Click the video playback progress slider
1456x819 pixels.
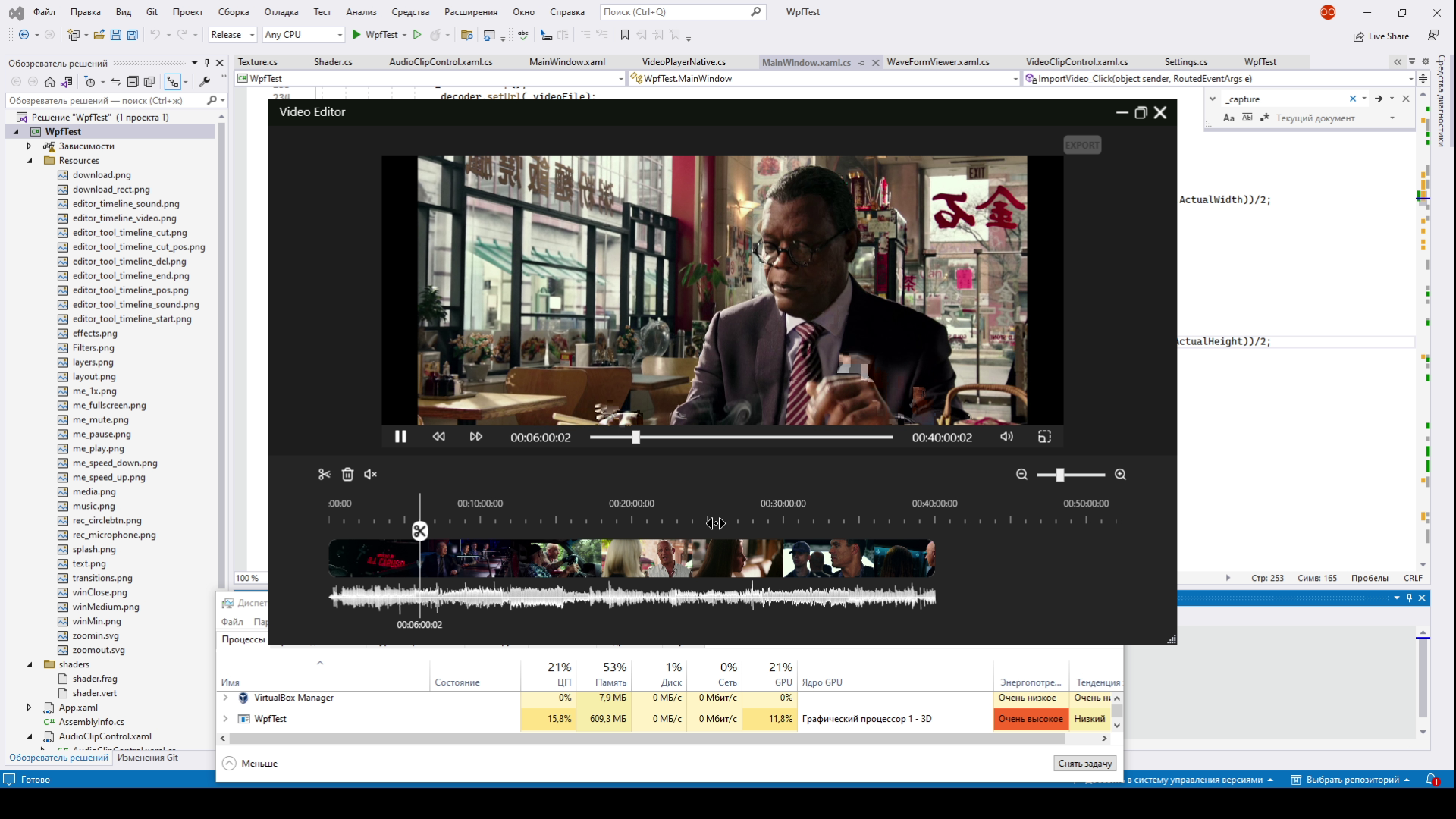coord(741,438)
